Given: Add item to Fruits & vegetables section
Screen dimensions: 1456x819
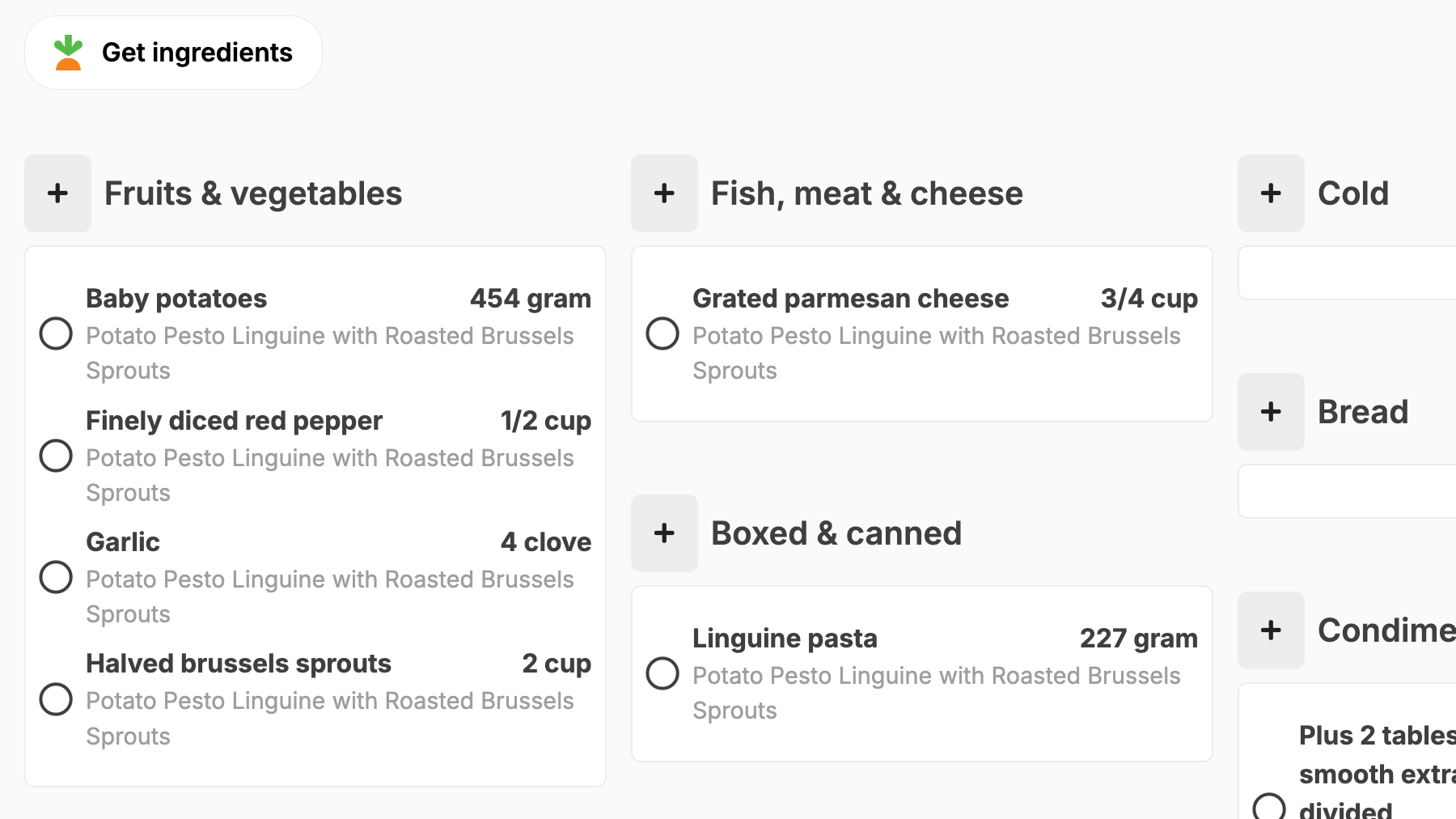Looking at the screenshot, I should pos(57,193).
